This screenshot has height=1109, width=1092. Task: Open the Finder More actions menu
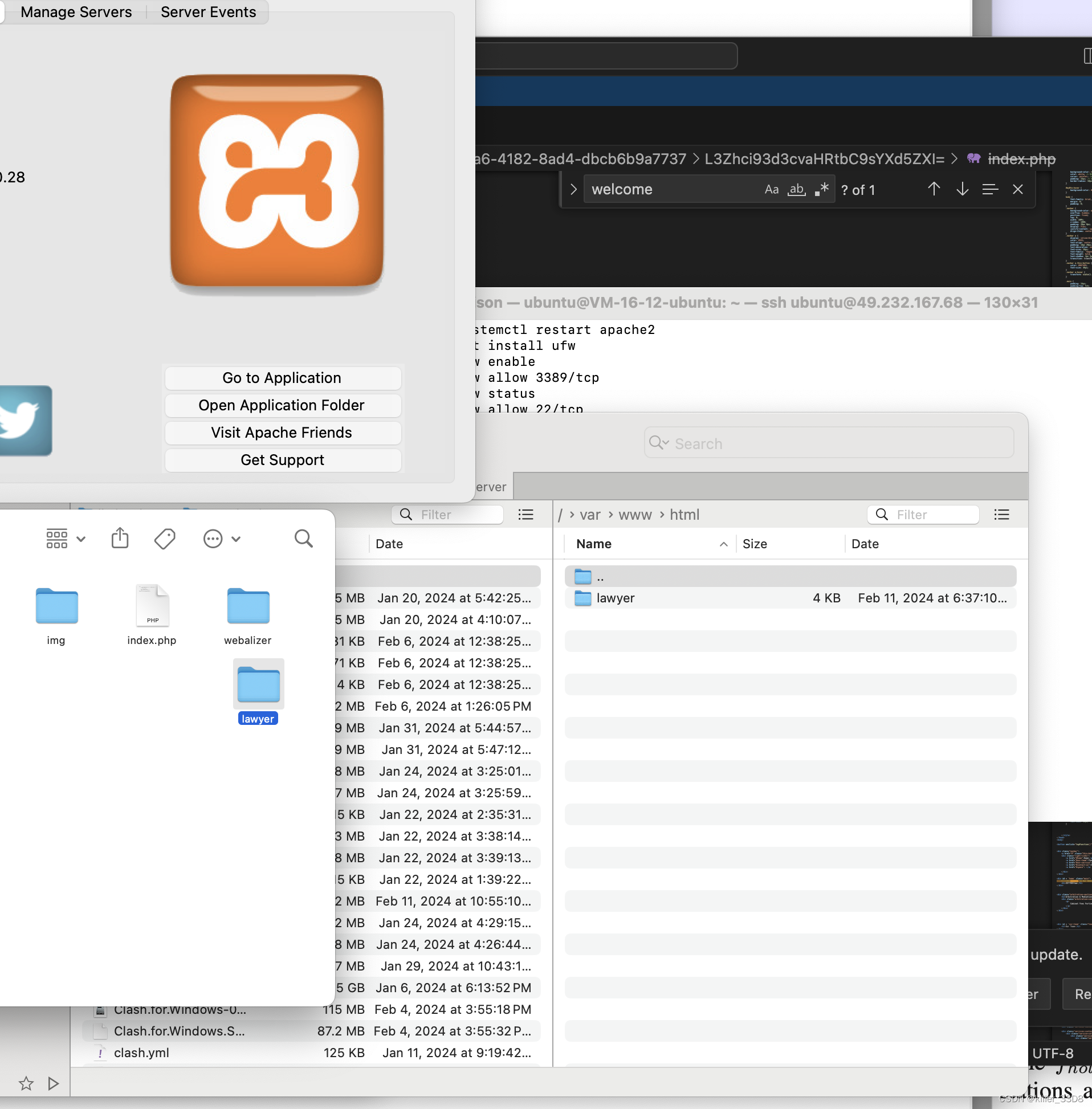tap(222, 539)
